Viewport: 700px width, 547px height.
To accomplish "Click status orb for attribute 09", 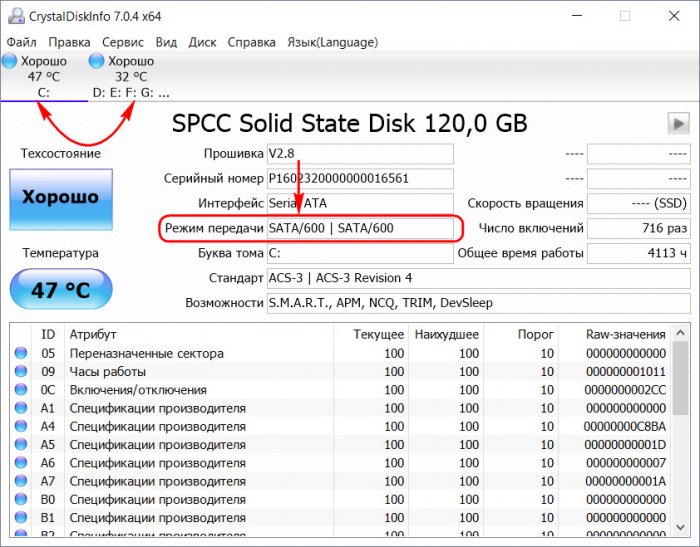I will [x=21, y=372].
